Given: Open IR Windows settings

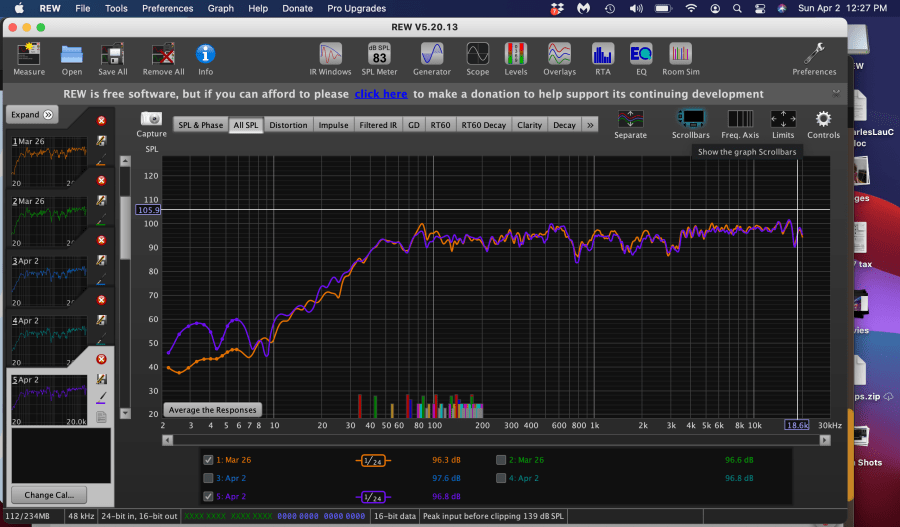Looking at the screenshot, I should (x=330, y=59).
